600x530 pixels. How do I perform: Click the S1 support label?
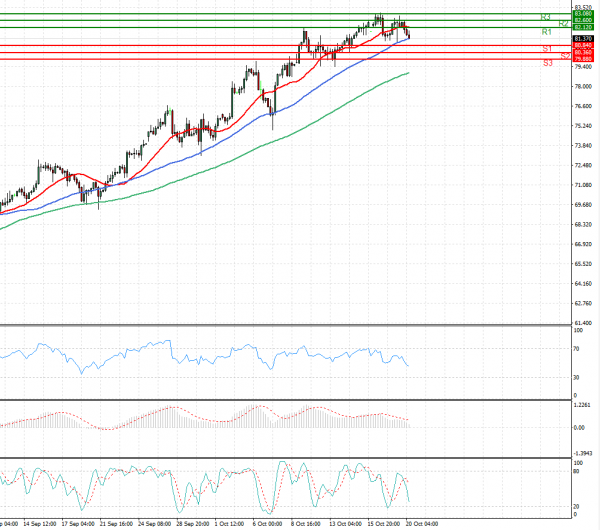547,49
